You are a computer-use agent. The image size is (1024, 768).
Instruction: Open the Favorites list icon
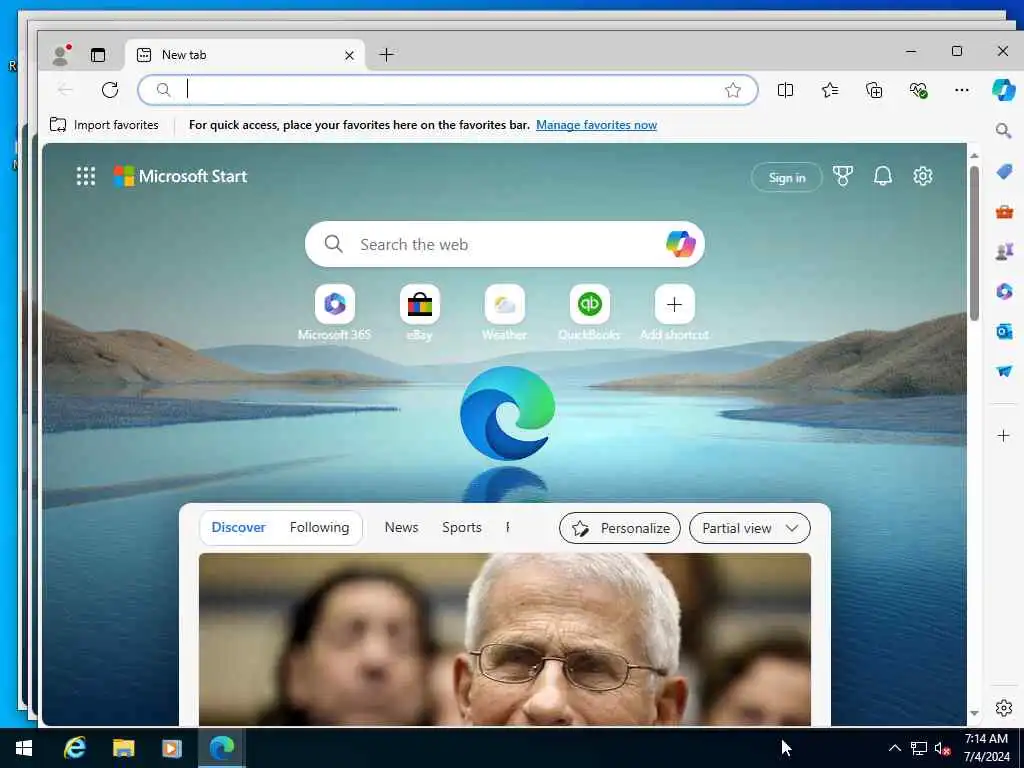830,90
